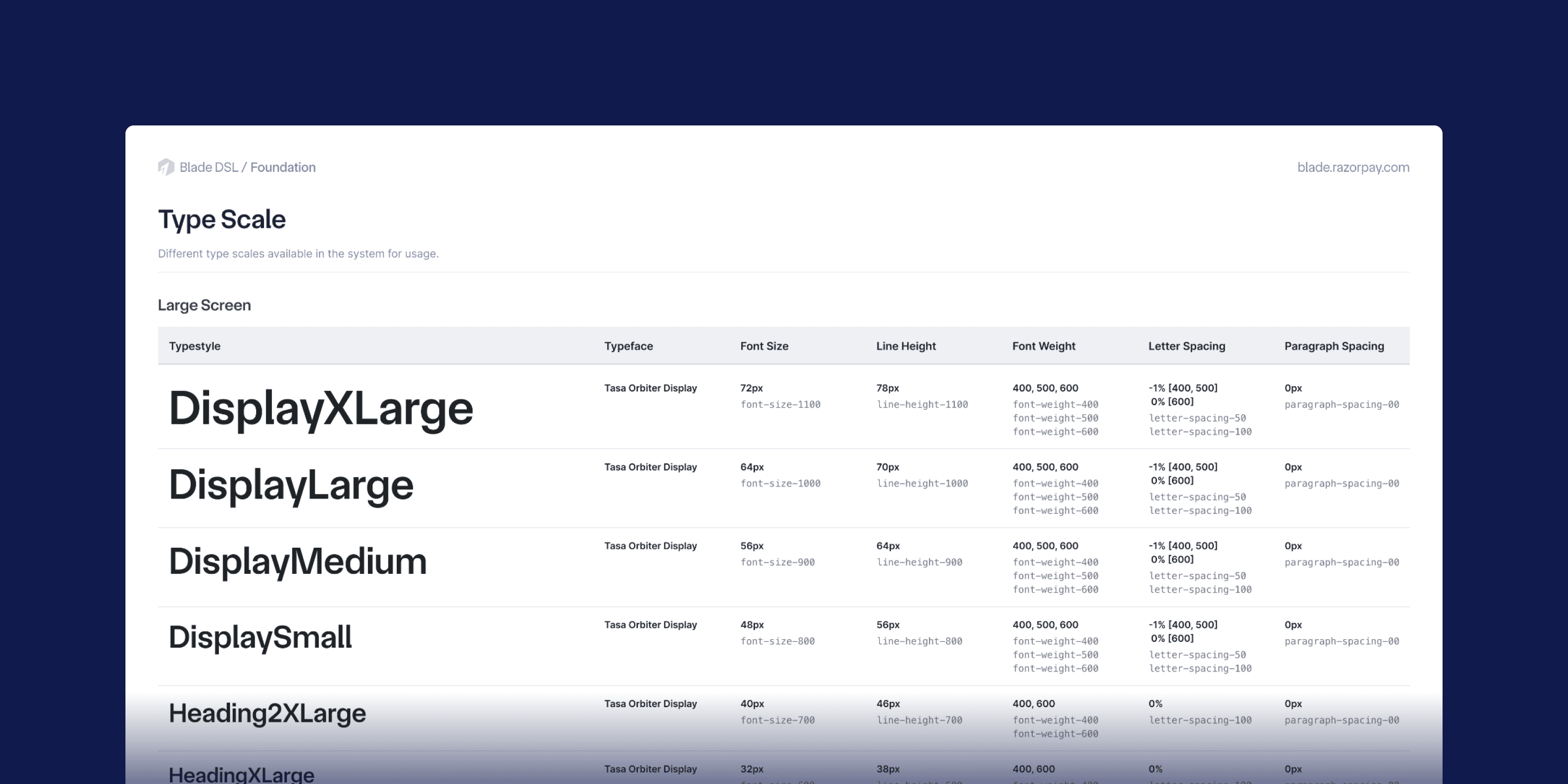Click the Typestyle column header
This screenshot has height=784, width=1568.
pyautogui.click(x=194, y=345)
